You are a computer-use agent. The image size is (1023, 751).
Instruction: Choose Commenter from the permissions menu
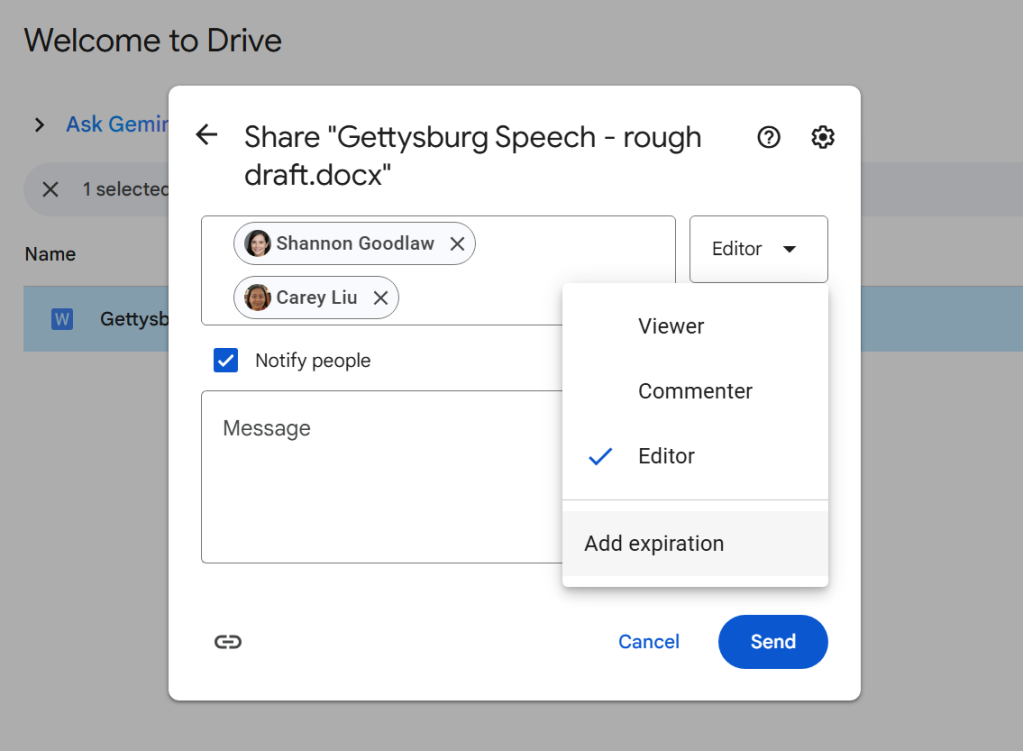click(x=694, y=391)
